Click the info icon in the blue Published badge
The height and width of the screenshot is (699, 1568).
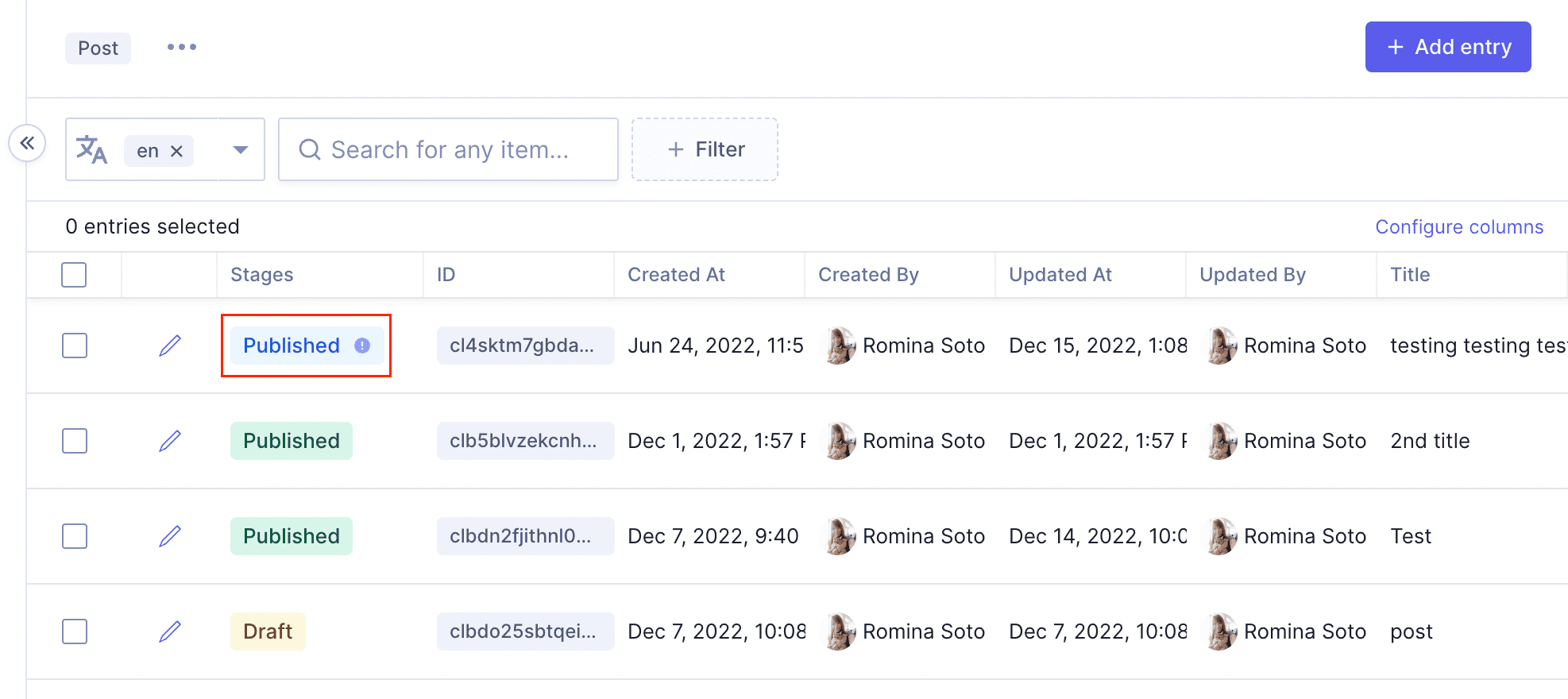point(362,346)
